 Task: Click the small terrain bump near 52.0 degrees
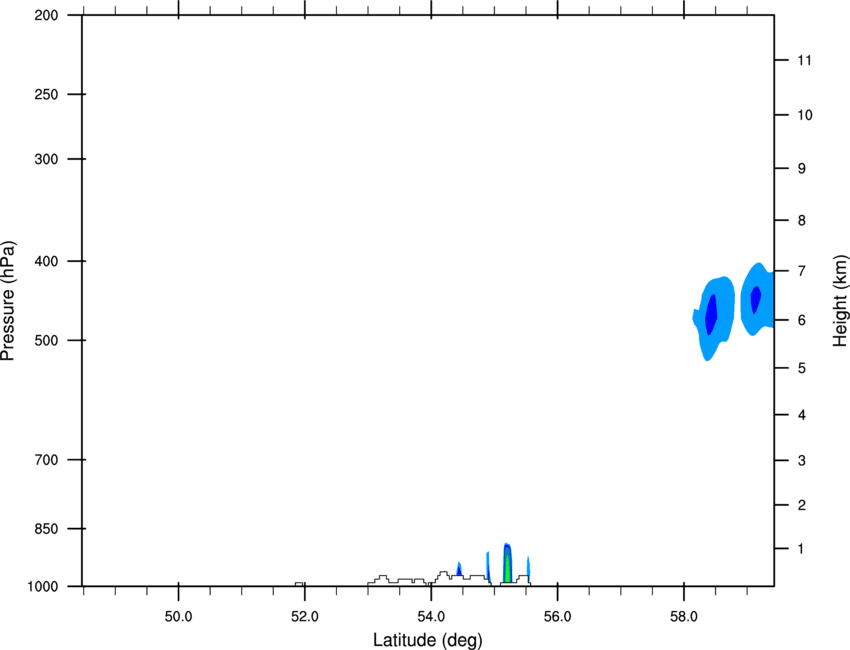(299, 584)
